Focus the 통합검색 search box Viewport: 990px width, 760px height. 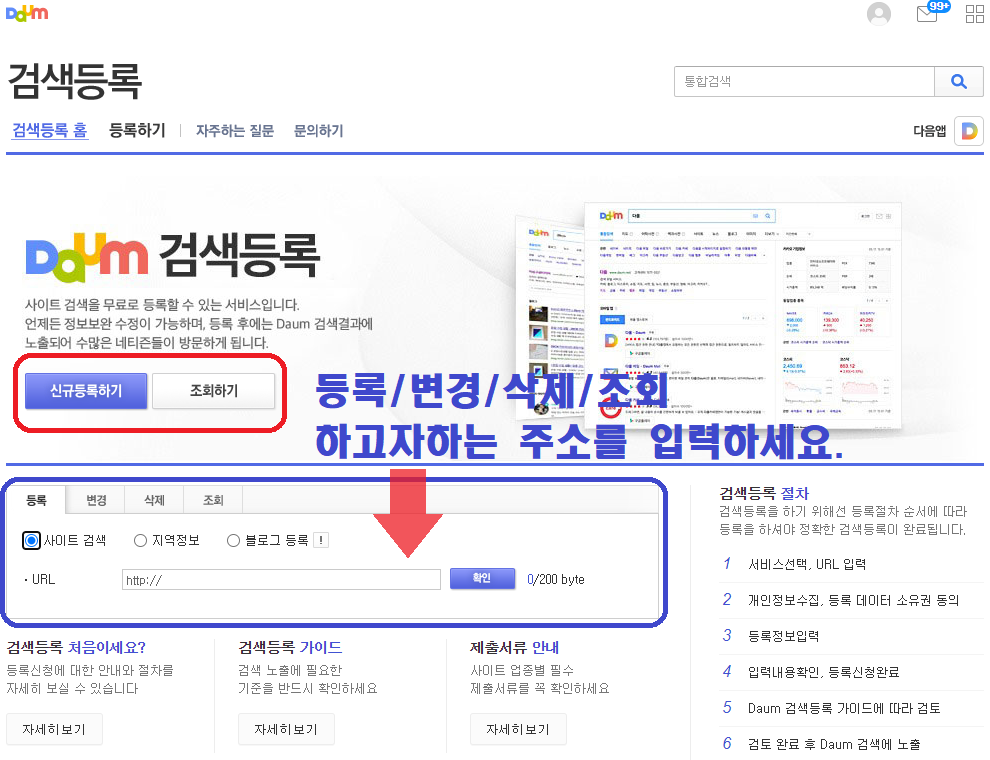(x=804, y=81)
